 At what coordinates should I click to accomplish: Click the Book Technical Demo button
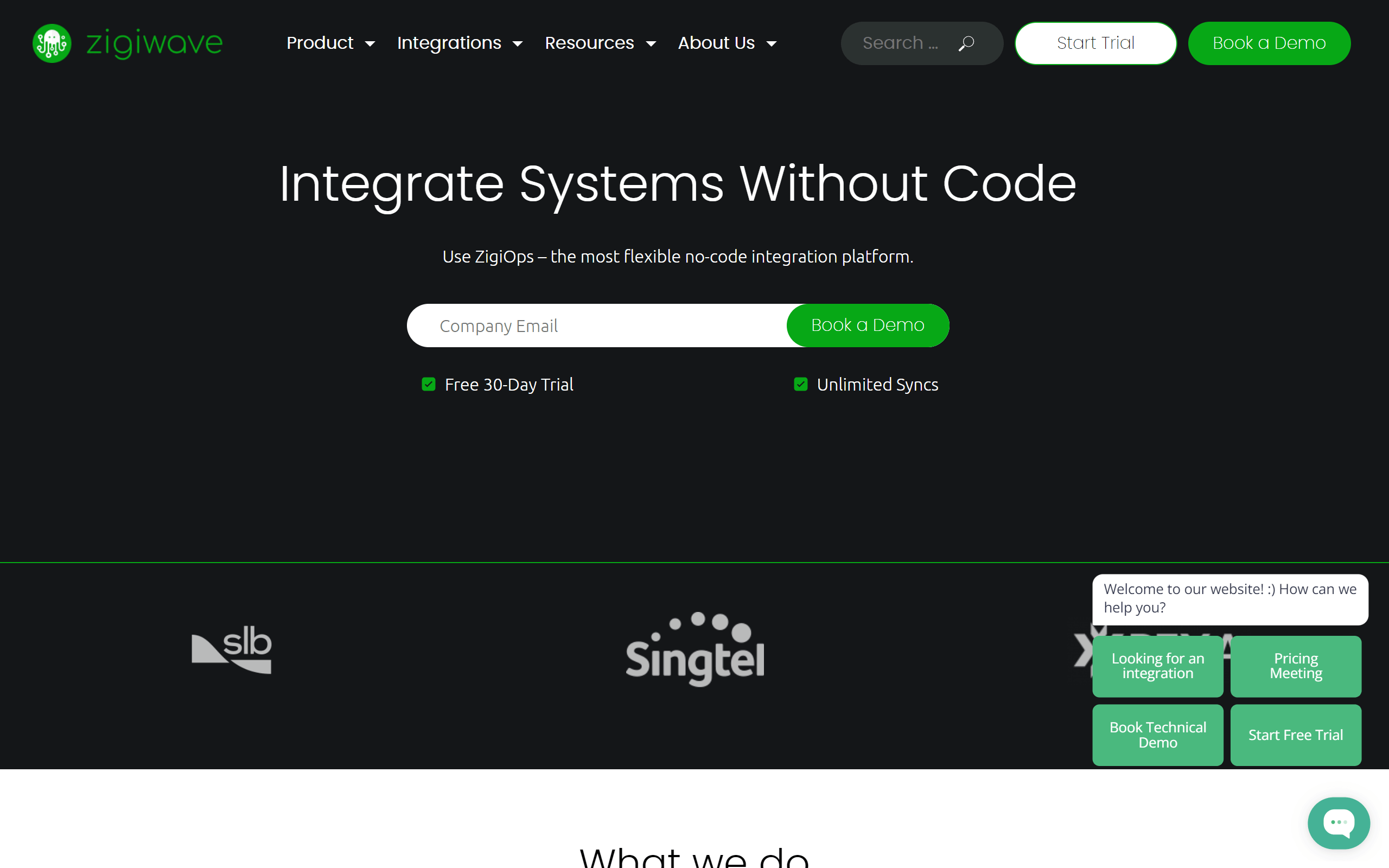coord(1158,735)
